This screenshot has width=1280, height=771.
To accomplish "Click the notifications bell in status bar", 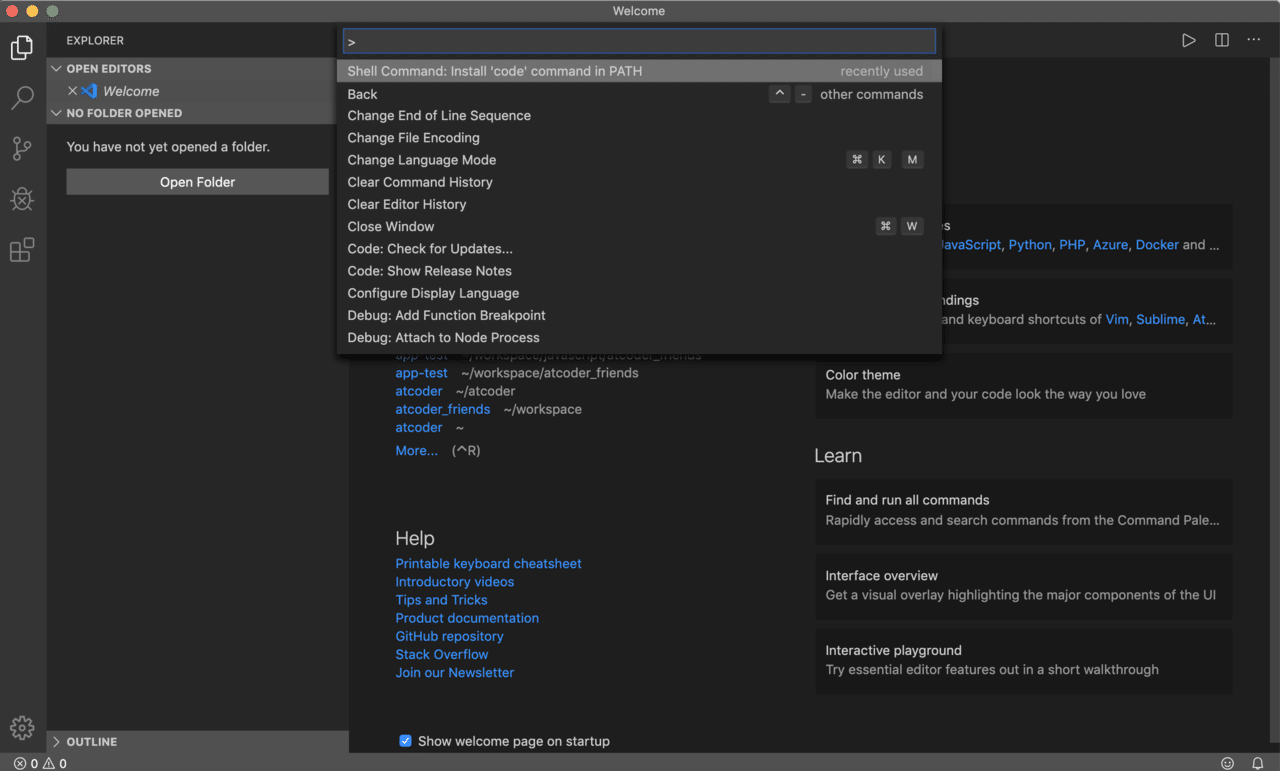I will (1258, 763).
